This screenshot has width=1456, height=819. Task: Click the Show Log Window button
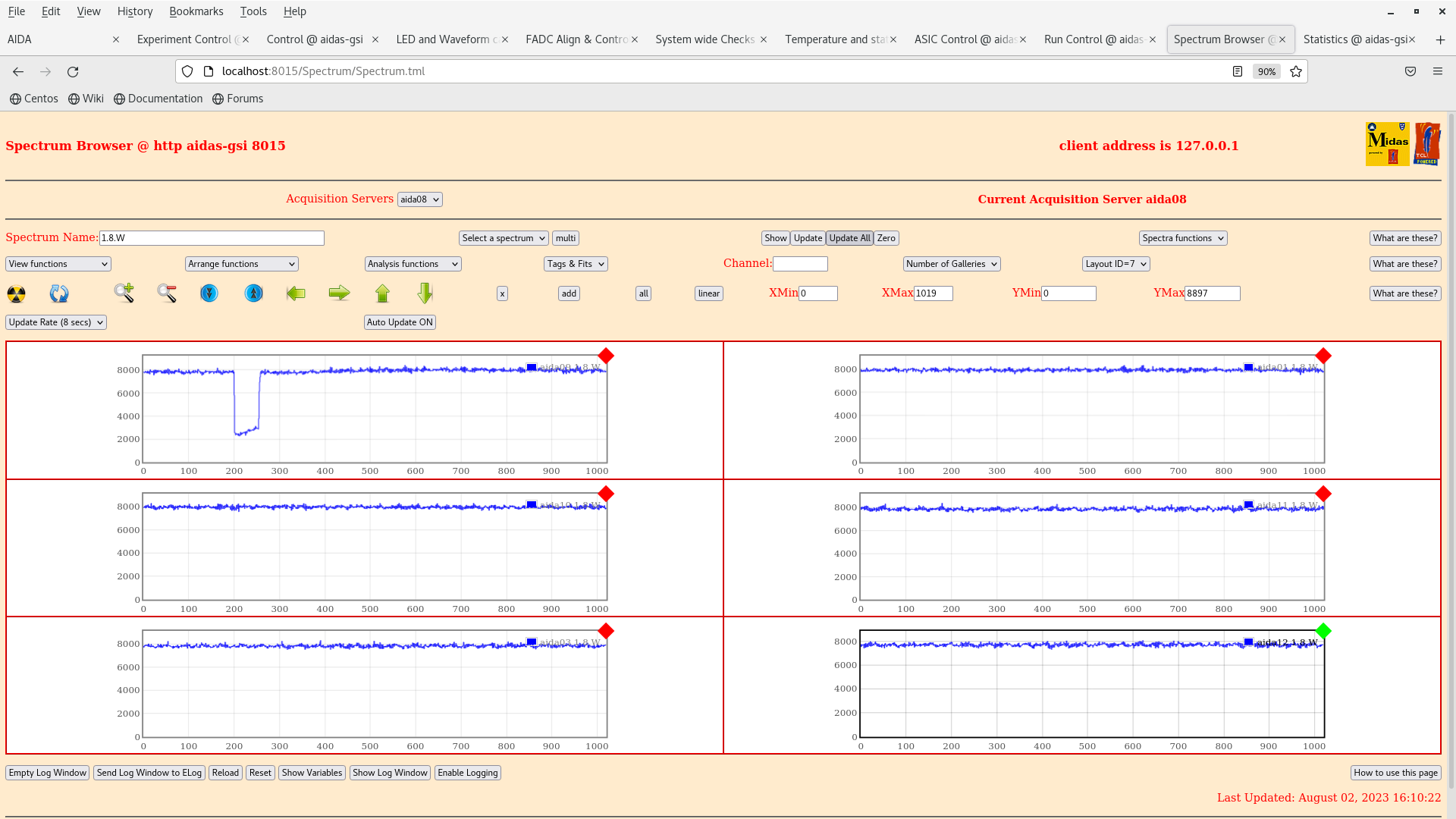[x=390, y=773]
